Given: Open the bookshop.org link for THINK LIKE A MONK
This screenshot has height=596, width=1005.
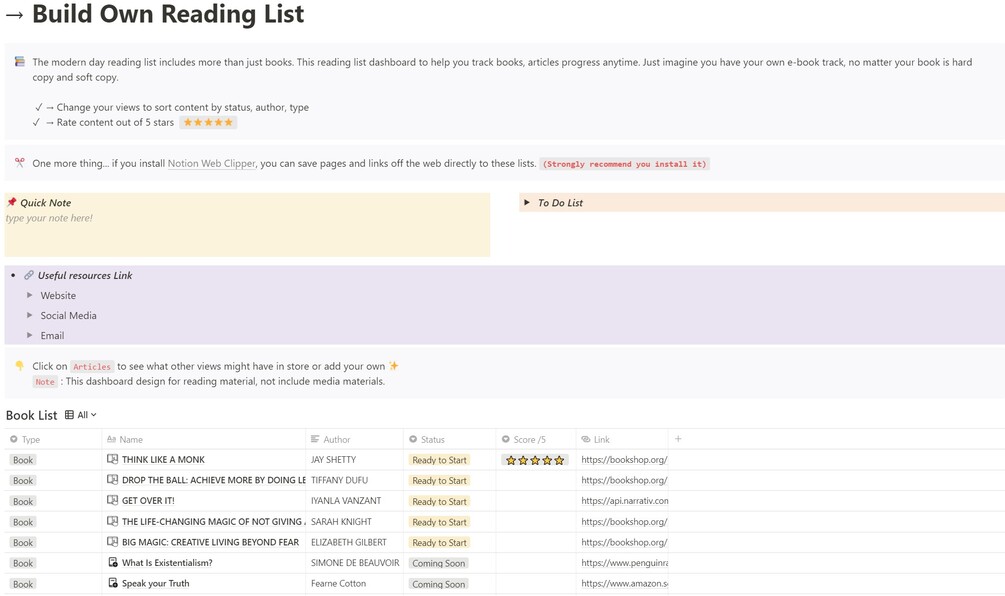Looking at the screenshot, I should (624, 460).
